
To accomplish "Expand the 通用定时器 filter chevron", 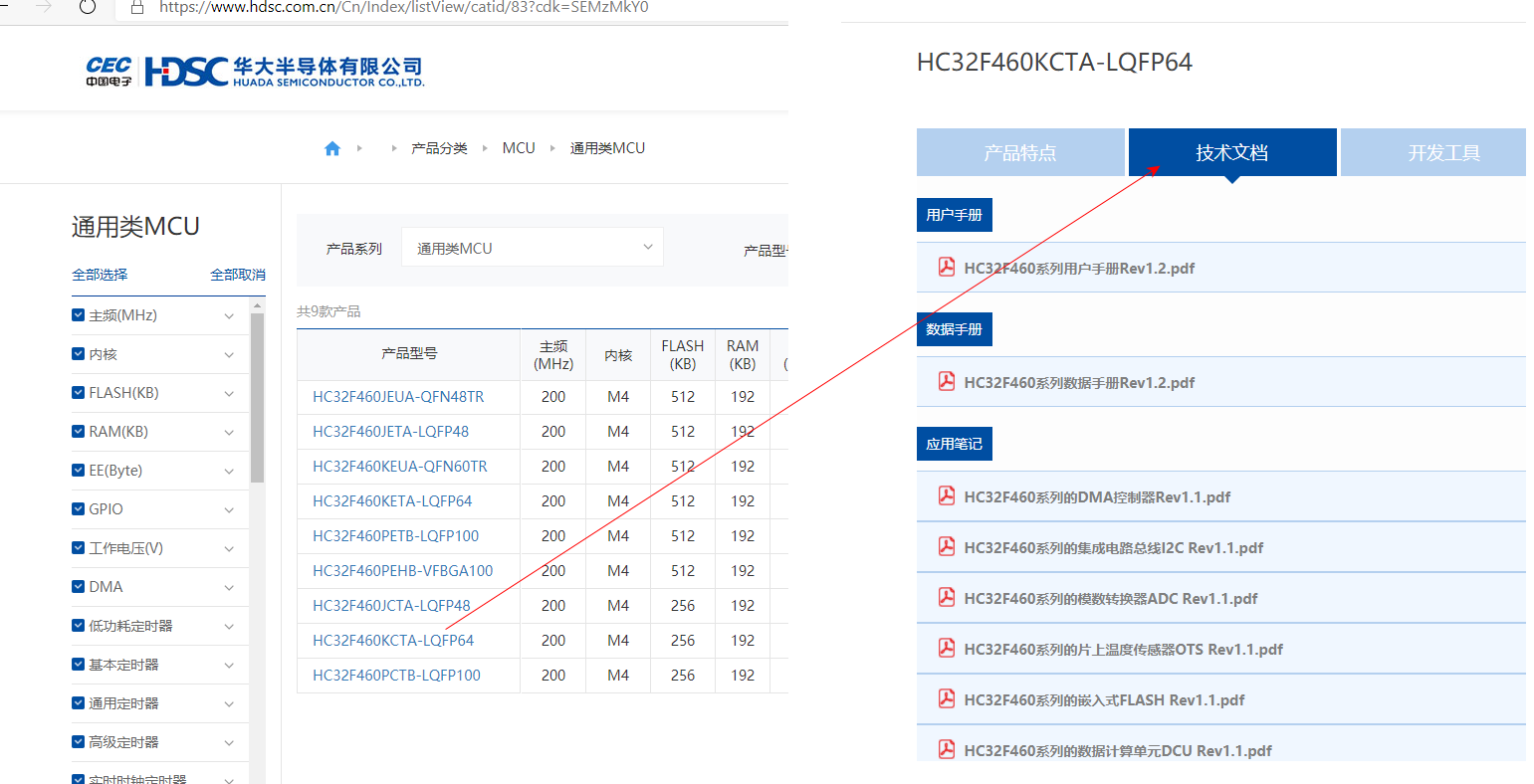I will [229, 704].
